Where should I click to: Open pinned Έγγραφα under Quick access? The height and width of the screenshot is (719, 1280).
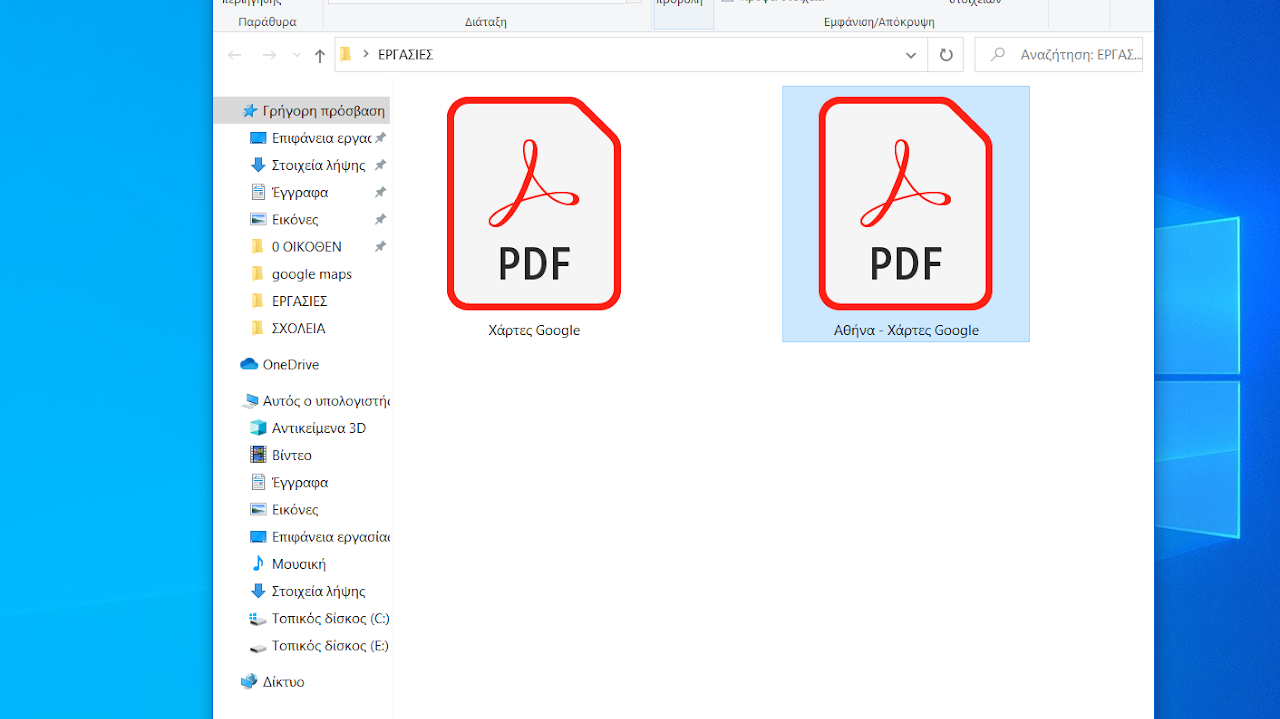click(x=290, y=192)
